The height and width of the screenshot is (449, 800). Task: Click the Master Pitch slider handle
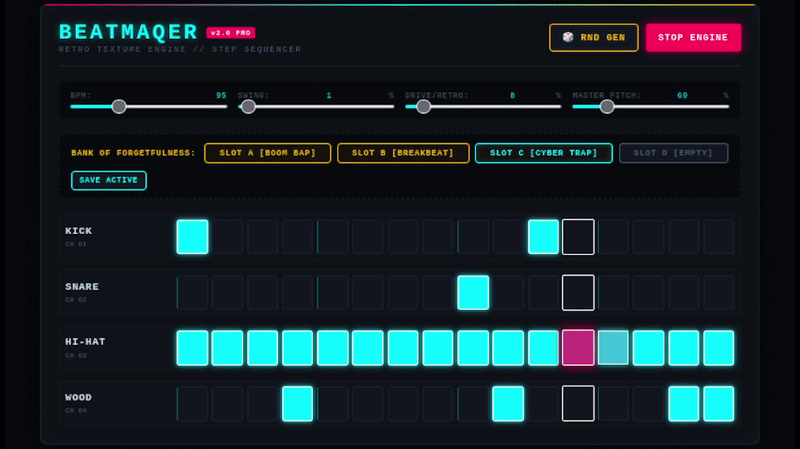(607, 107)
